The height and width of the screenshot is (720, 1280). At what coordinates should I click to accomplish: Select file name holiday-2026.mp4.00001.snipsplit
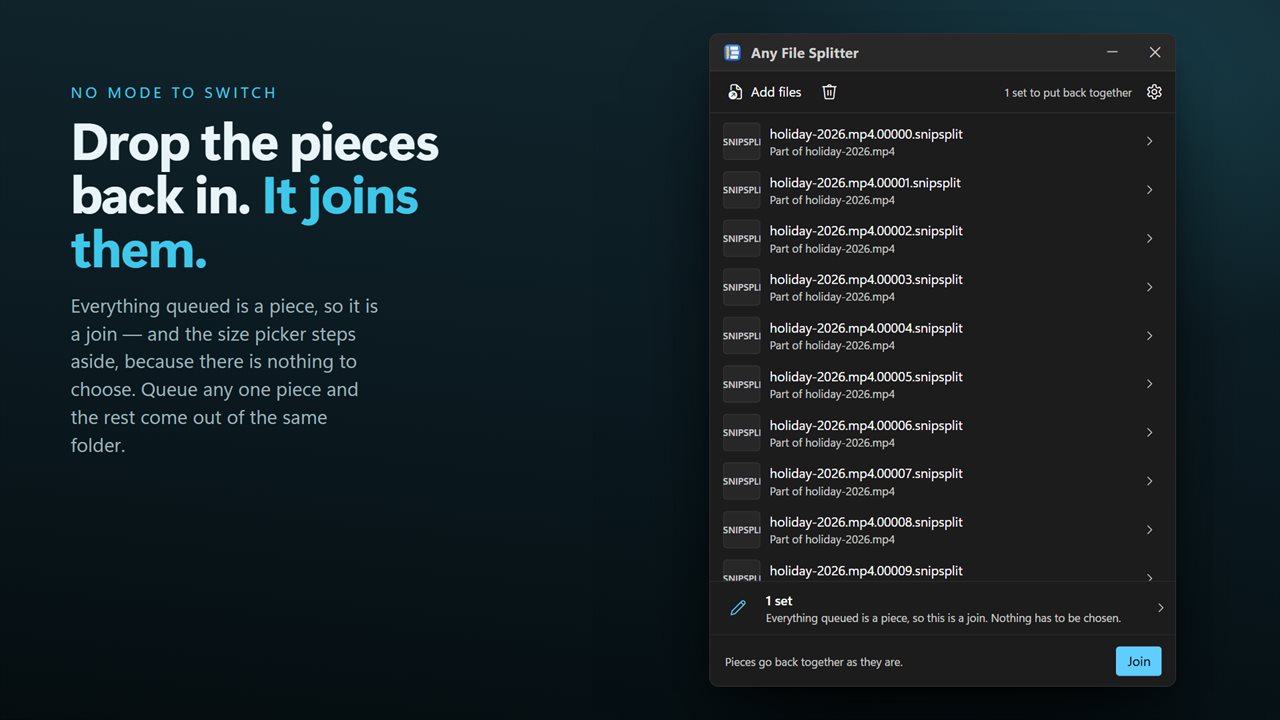865,183
